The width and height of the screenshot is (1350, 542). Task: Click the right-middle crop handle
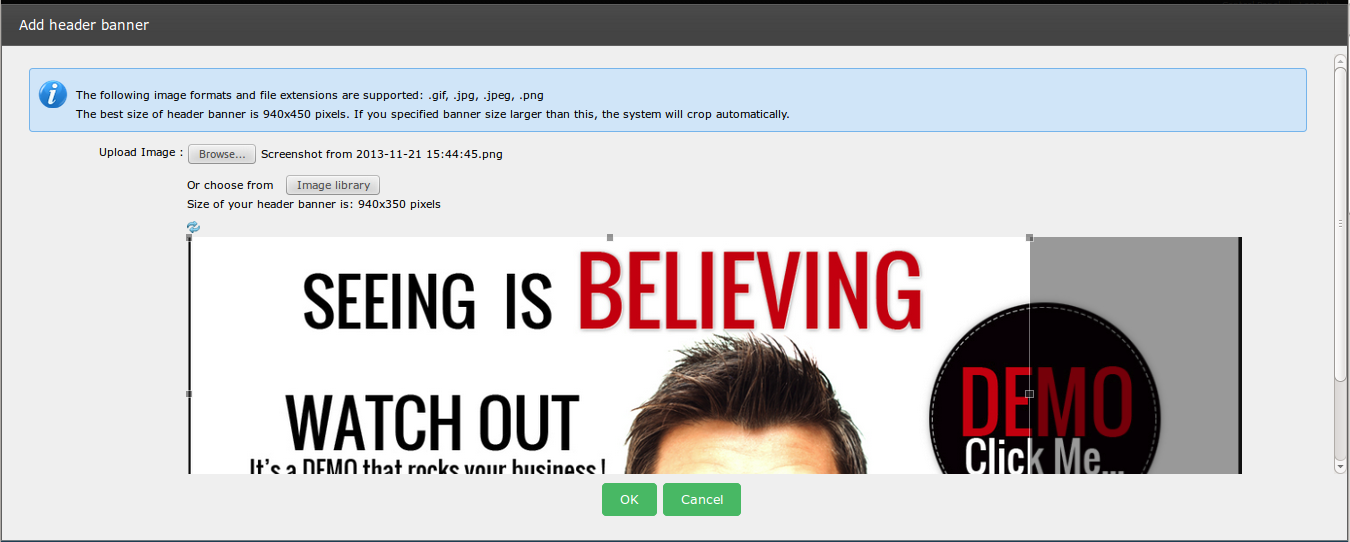point(1030,394)
